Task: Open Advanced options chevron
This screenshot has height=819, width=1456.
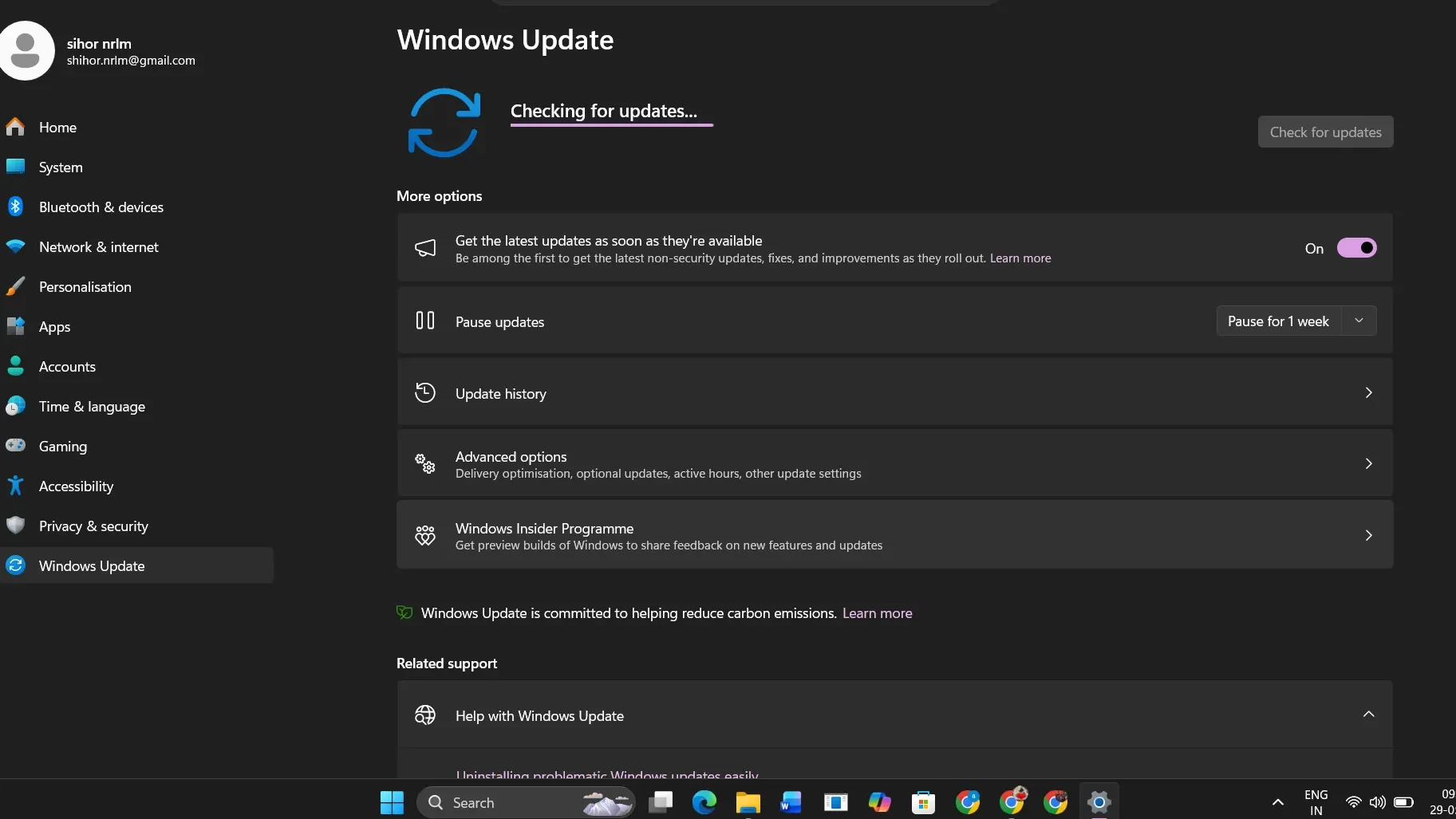Action: pyautogui.click(x=1368, y=463)
